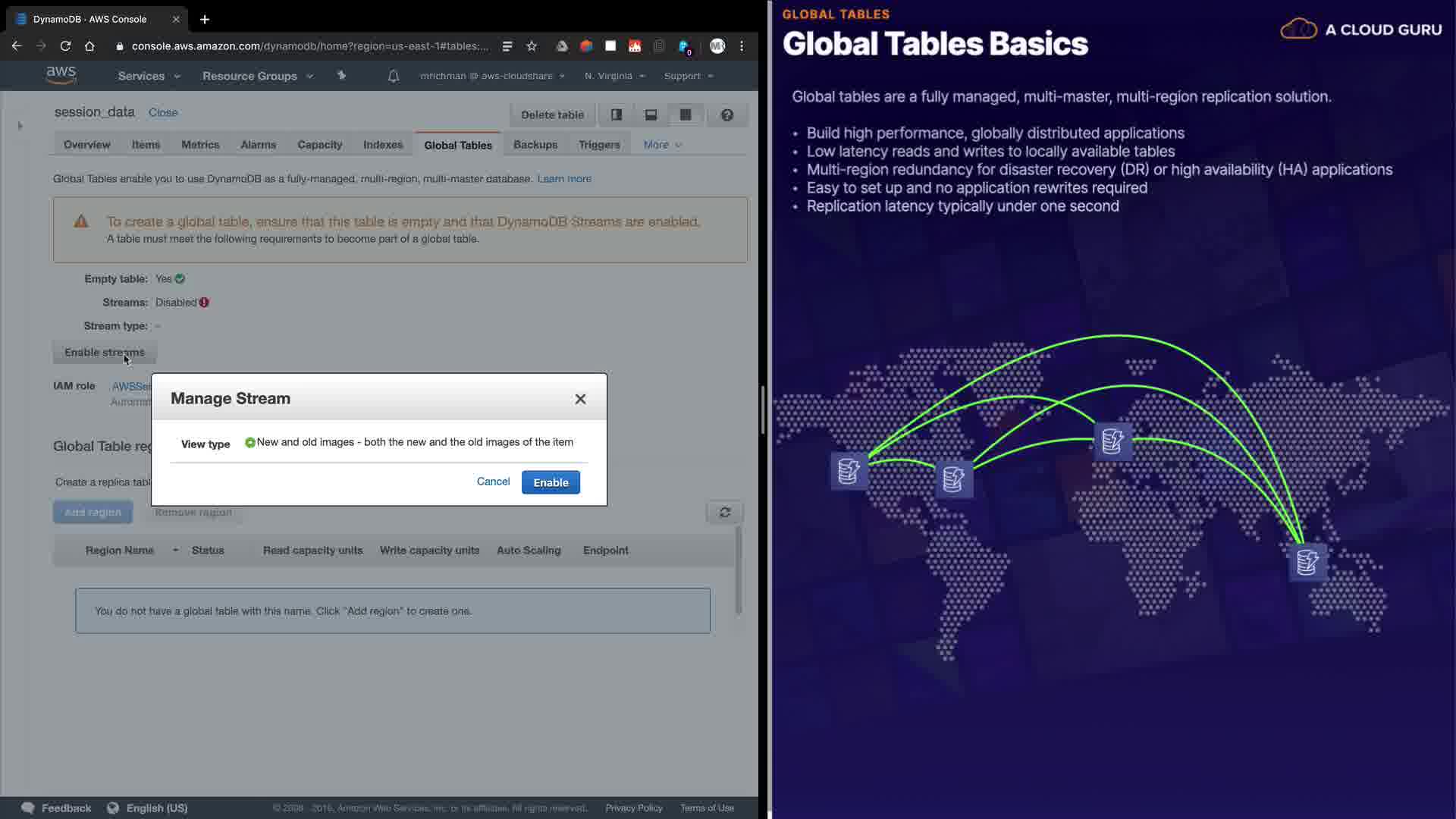Click the AWS logo home icon
Image resolution: width=1456 pixels, height=819 pixels.
coord(61,75)
